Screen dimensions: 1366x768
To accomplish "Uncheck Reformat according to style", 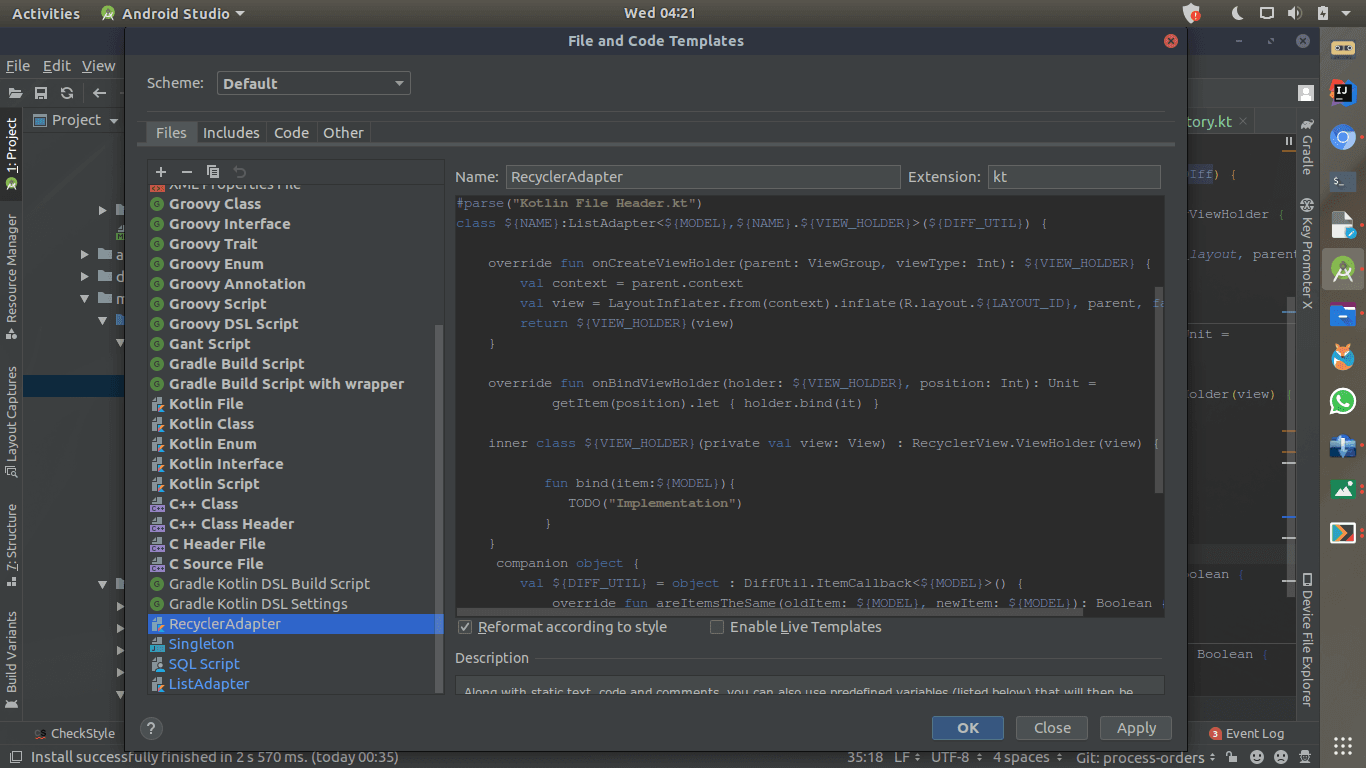I will tap(465, 627).
